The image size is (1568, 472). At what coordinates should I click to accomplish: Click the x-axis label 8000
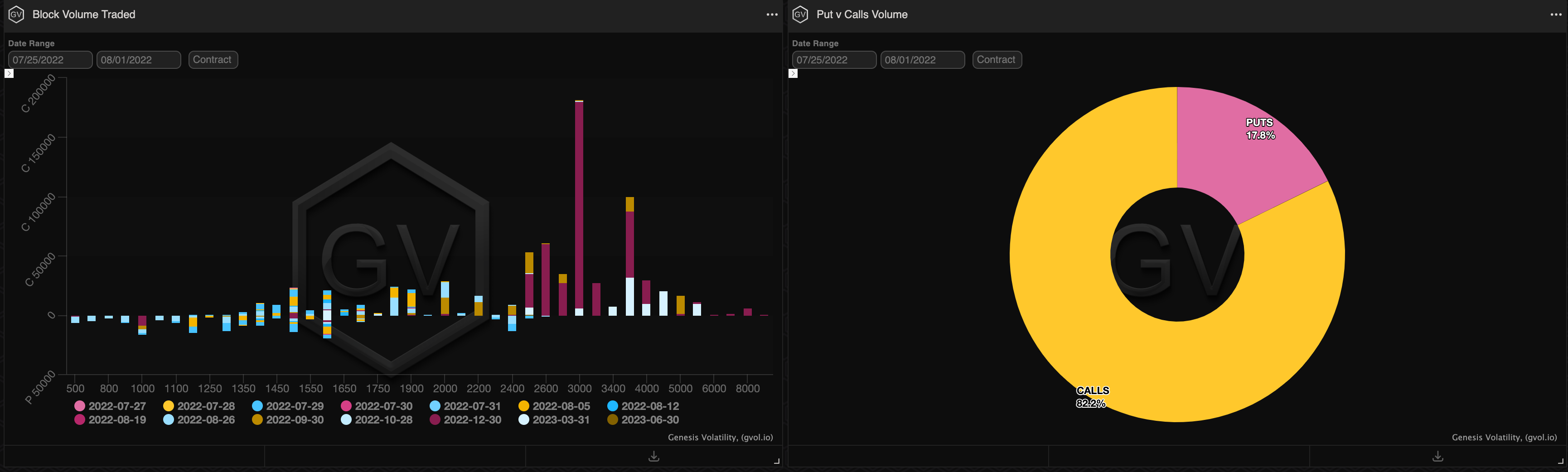(747, 388)
